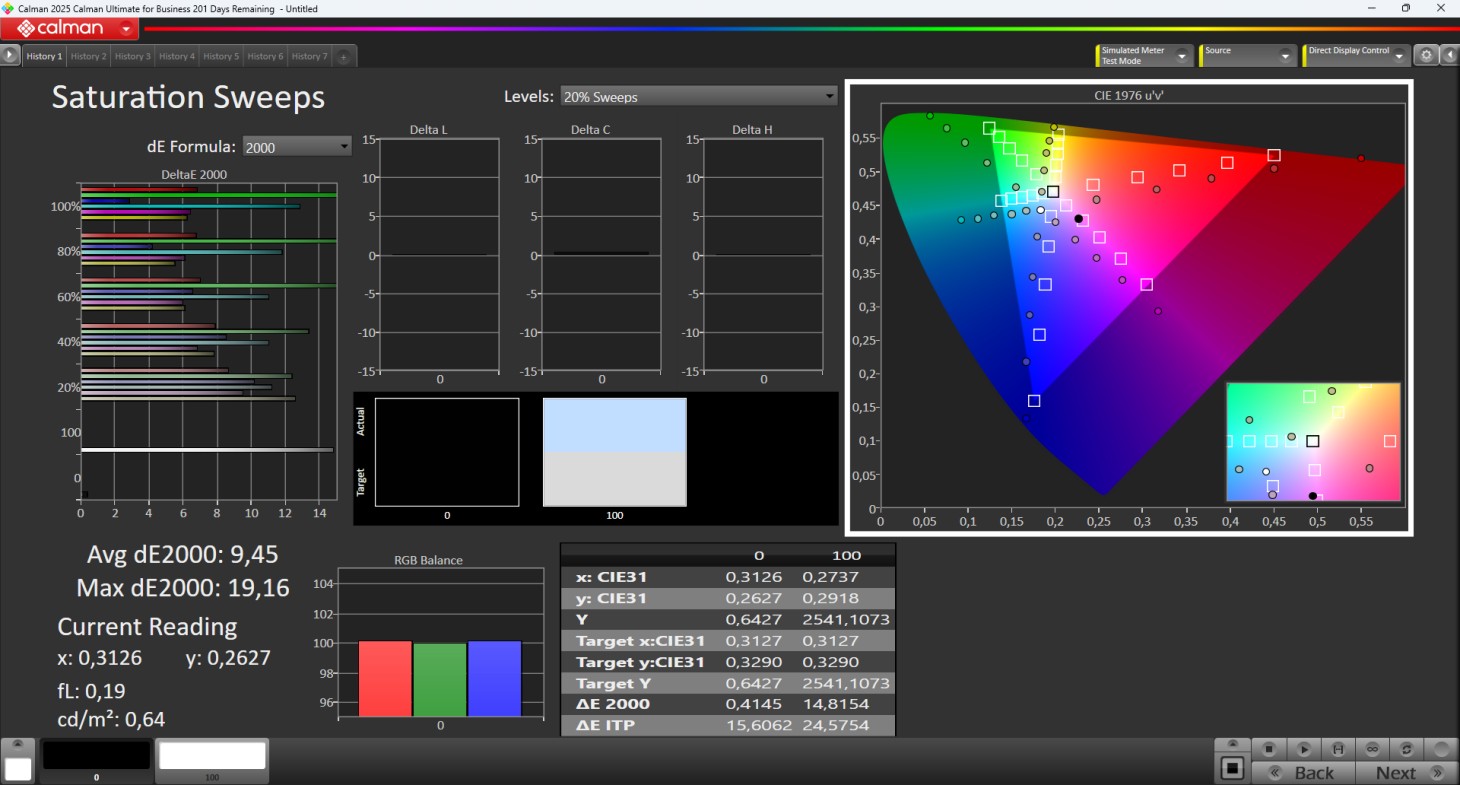Switch to the History 6 tab
1460x785 pixels.
pyautogui.click(x=265, y=57)
